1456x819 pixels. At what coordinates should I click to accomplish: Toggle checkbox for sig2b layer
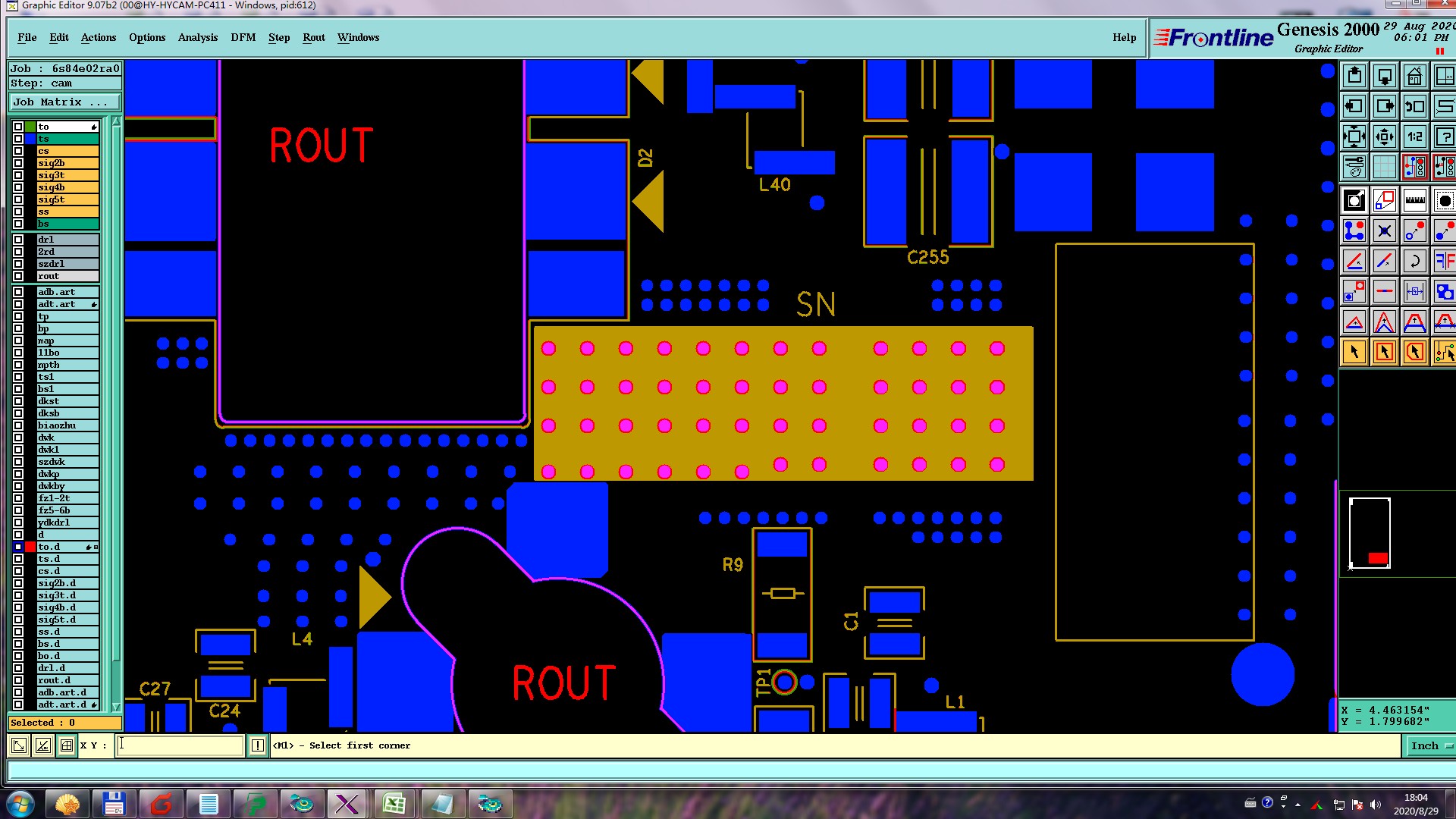[18, 163]
